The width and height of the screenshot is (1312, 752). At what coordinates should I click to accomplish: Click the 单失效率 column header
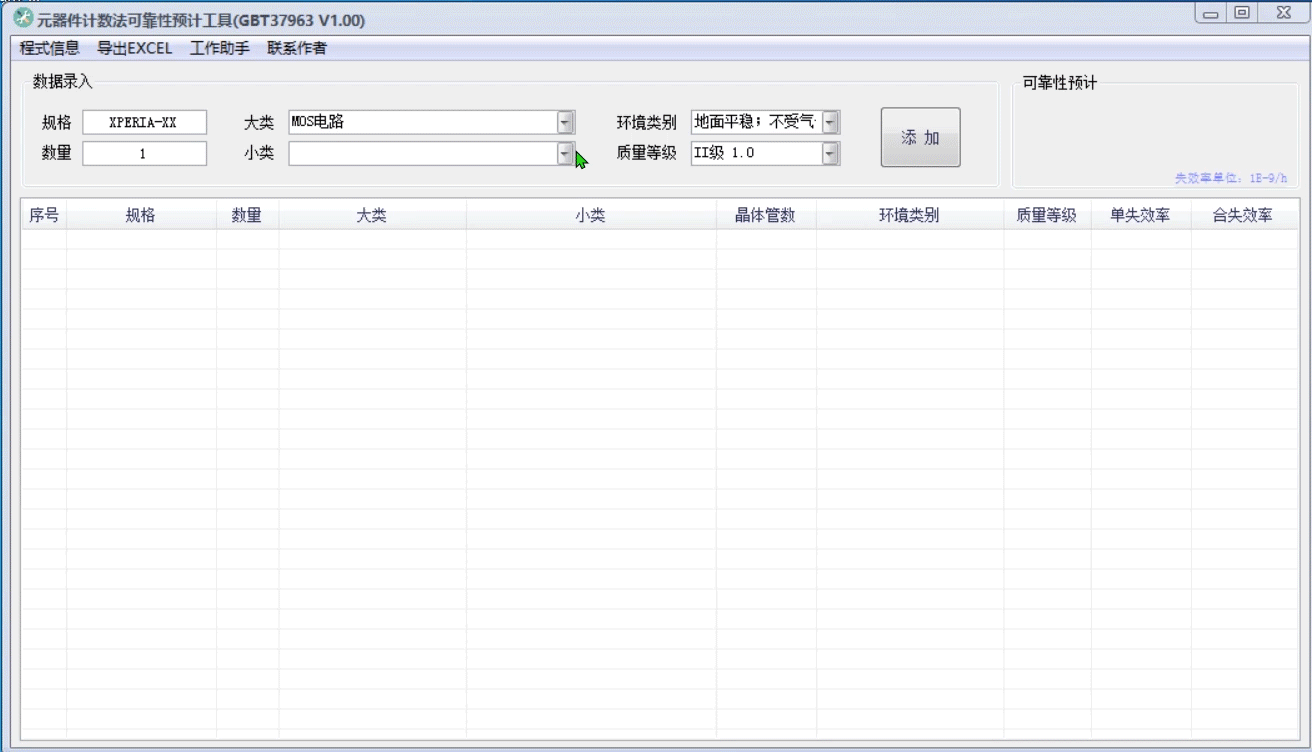click(x=1140, y=216)
